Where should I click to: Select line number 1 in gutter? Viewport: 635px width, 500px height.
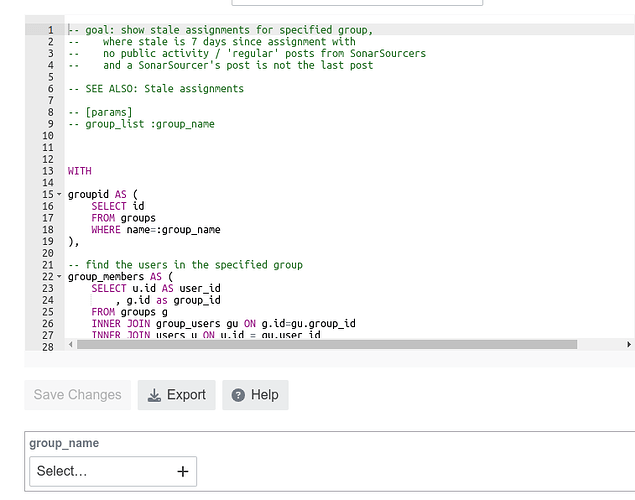point(51,30)
